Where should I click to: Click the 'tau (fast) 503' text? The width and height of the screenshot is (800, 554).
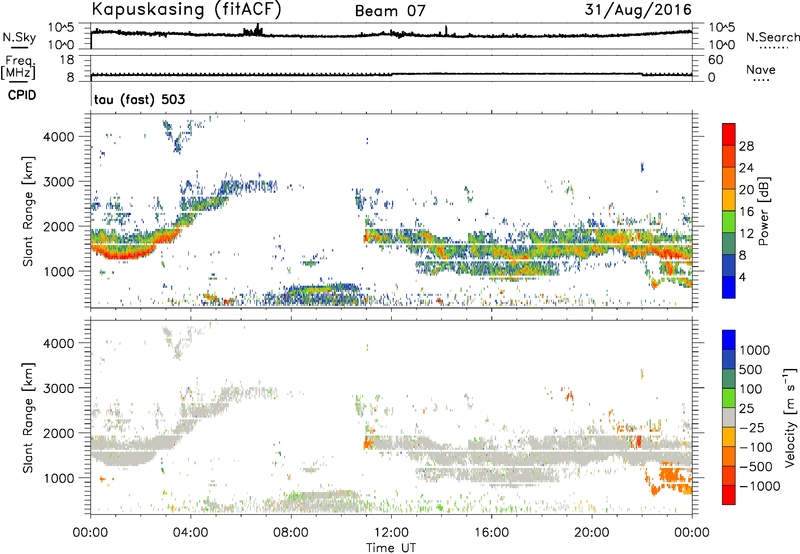point(139,99)
